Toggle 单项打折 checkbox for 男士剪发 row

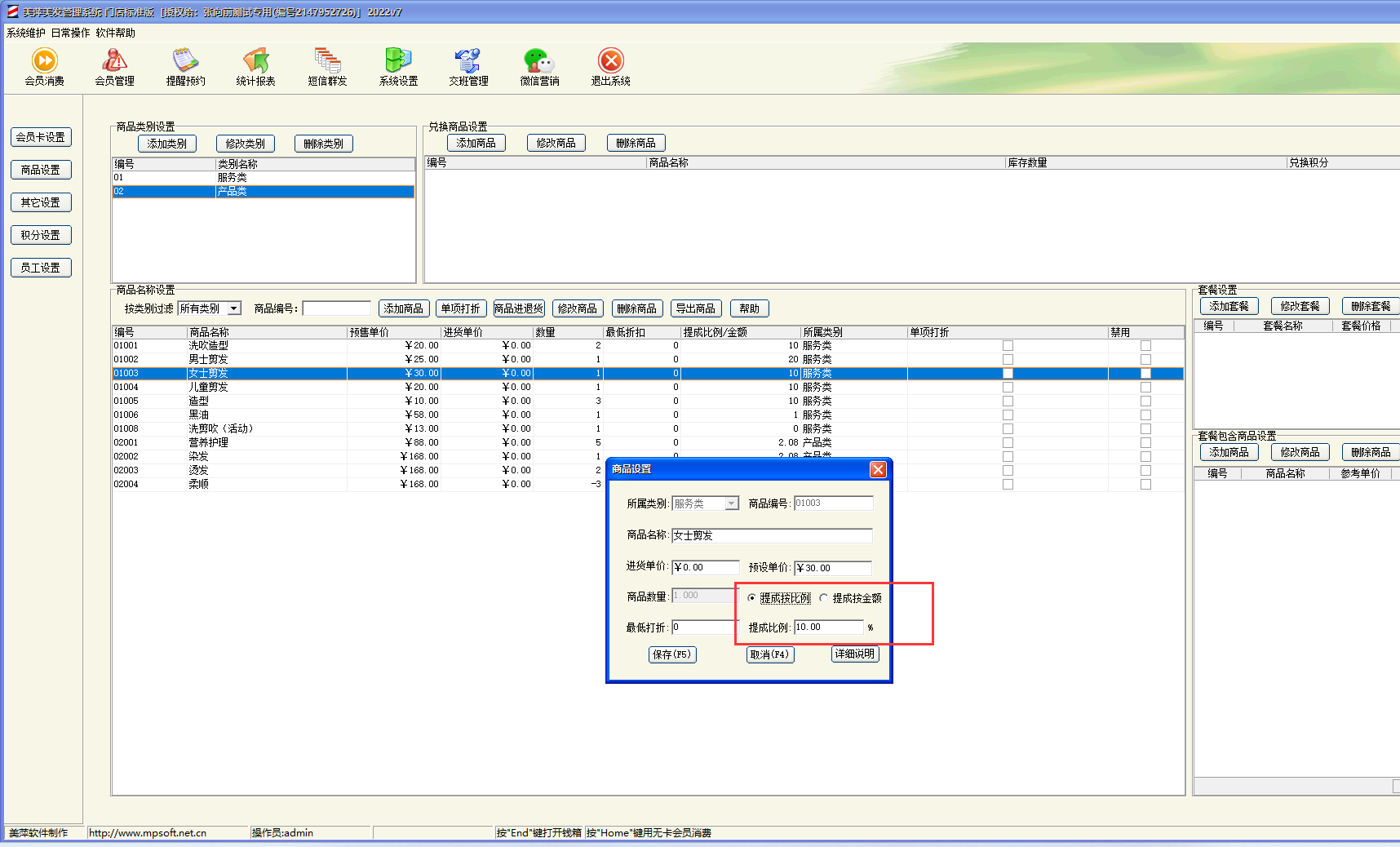point(1008,360)
